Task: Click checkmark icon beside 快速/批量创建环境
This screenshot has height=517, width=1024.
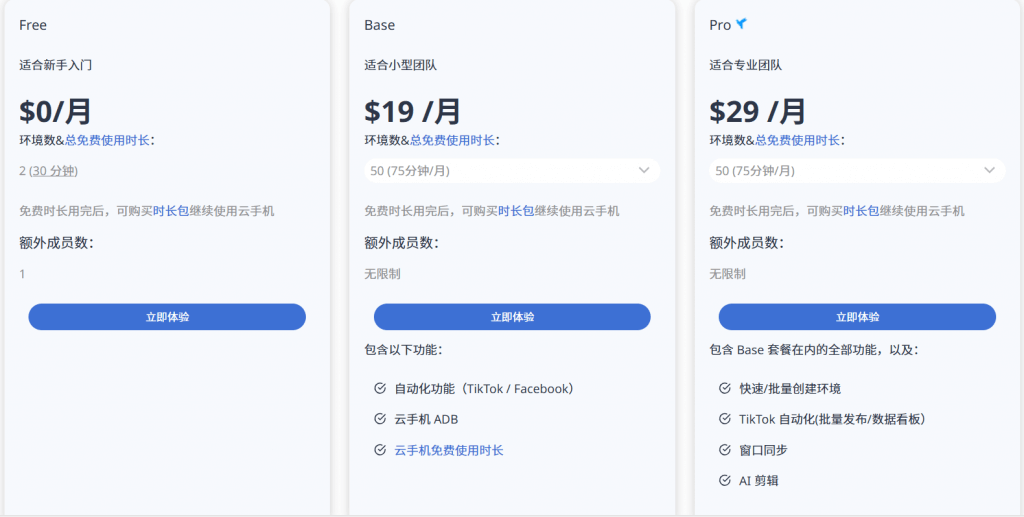Action: [725, 388]
